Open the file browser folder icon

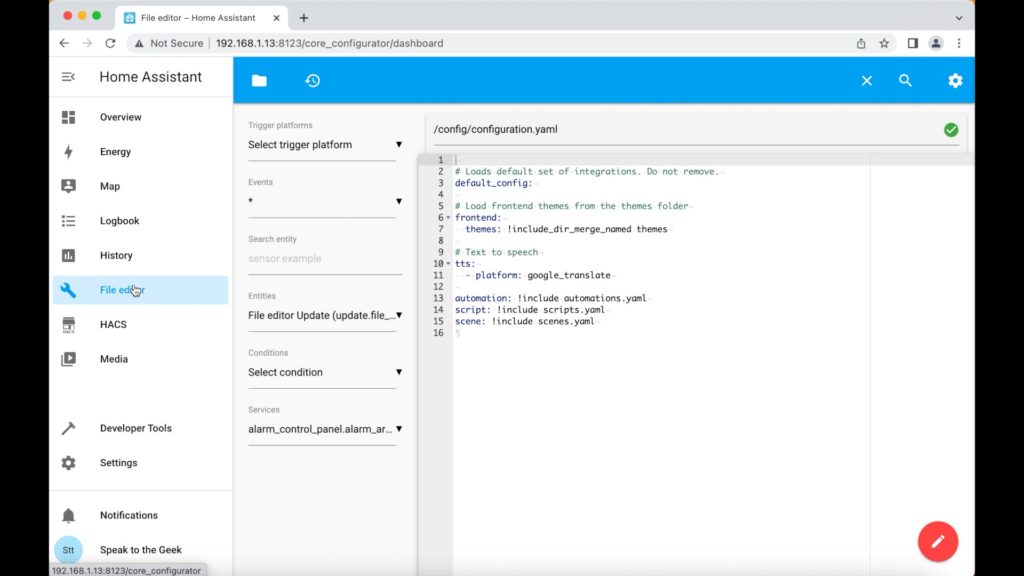click(x=259, y=80)
